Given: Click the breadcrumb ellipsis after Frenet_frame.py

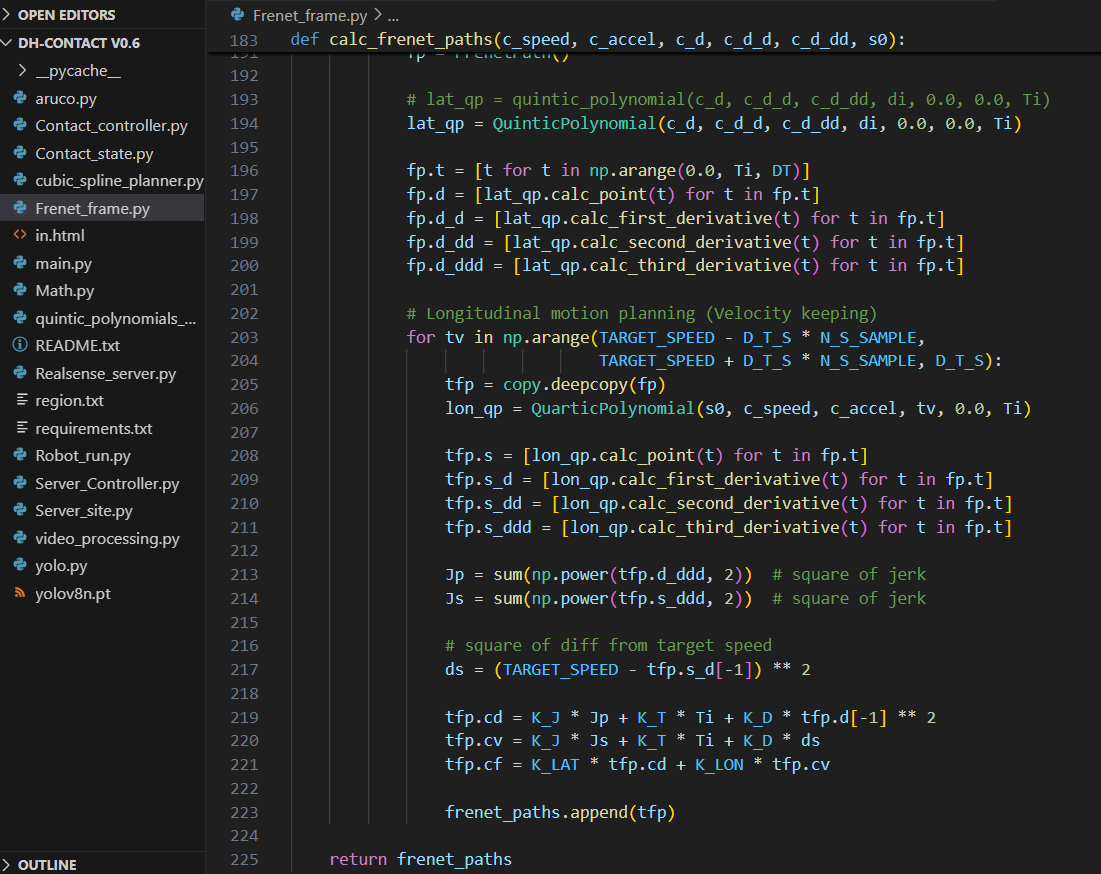Looking at the screenshot, I should (392, 15).
